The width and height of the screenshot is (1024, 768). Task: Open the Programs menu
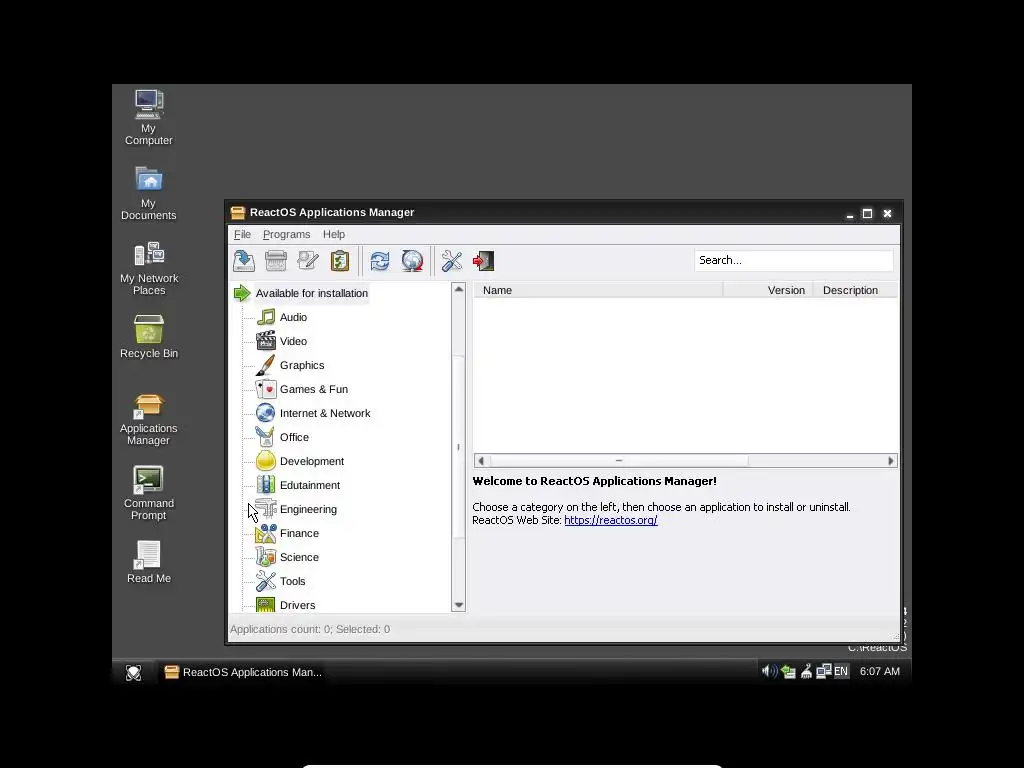tap(287, 234)
